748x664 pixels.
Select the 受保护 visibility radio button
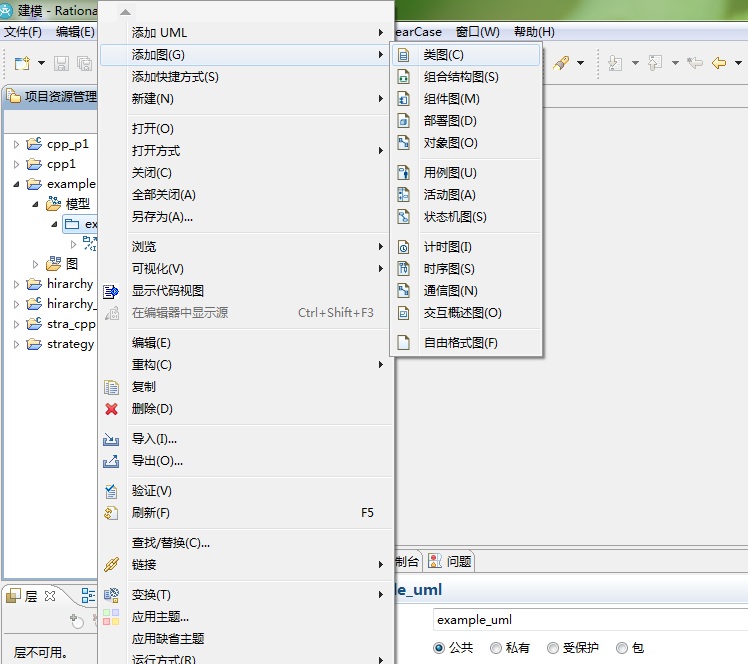(553, 648)
